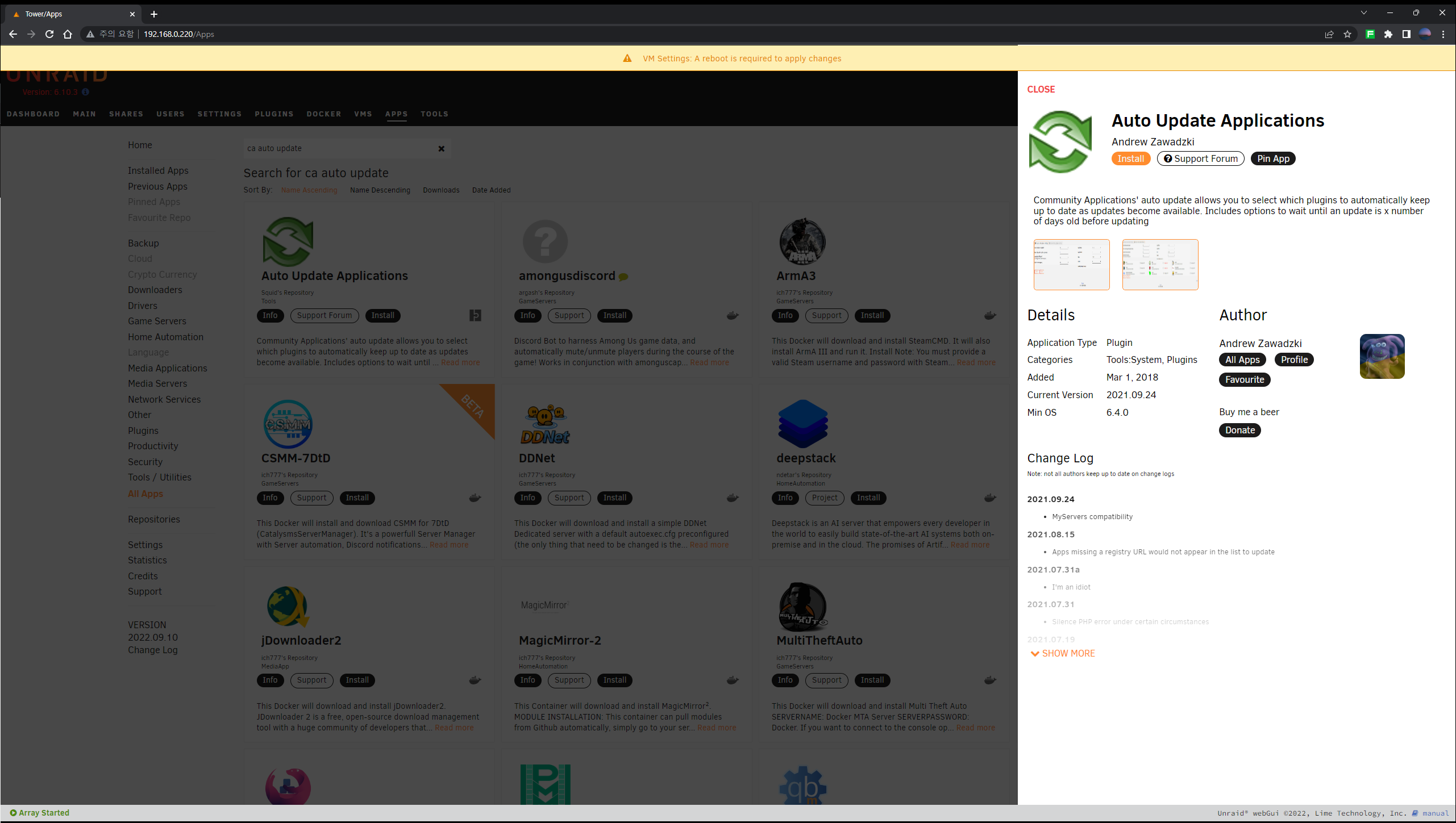Click Docker whale icon on amongusdiscord card
Screen dimensions: 1456x823
pyautogui.click(x=733, y=315)
